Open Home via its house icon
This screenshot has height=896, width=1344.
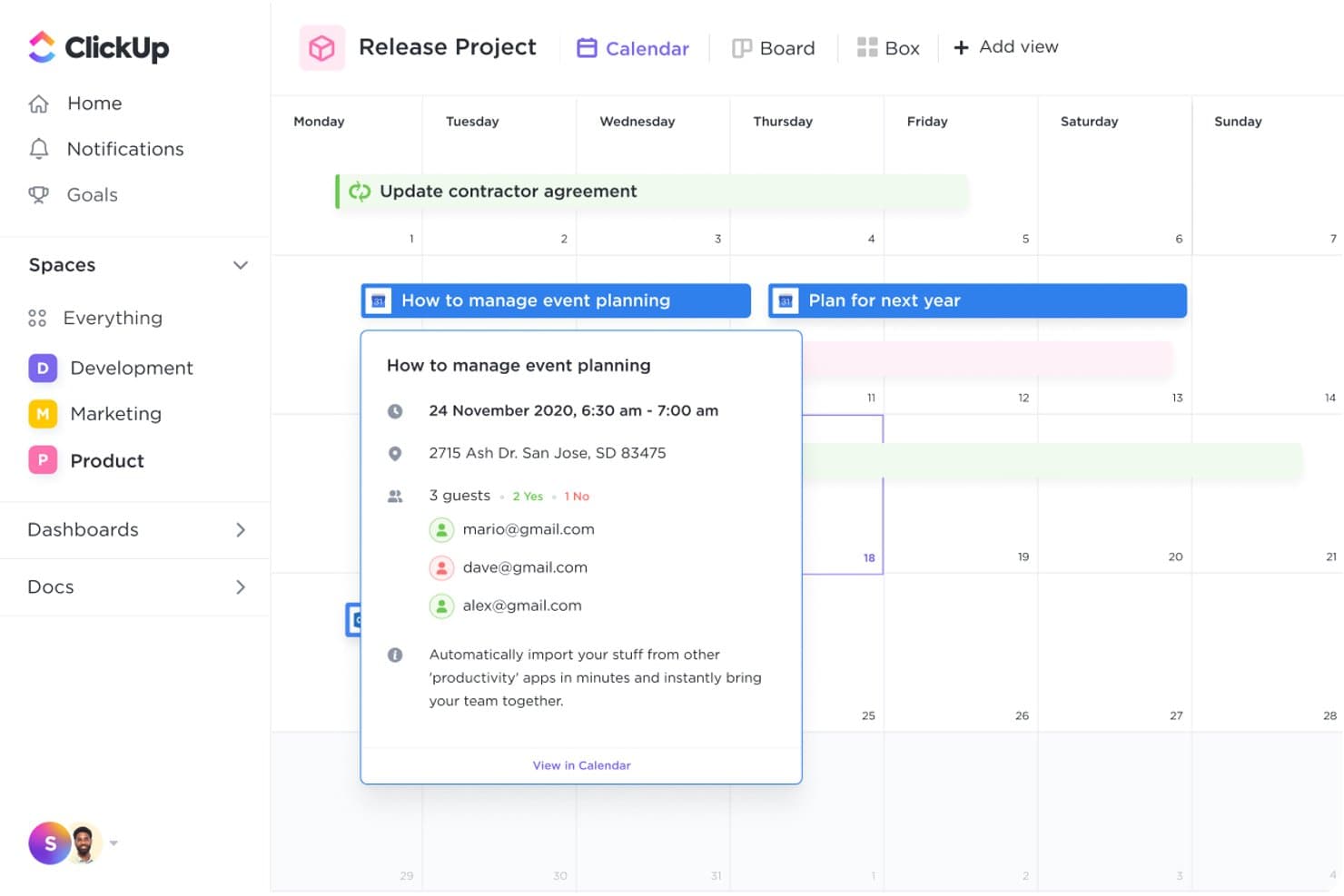coord(38,103)
